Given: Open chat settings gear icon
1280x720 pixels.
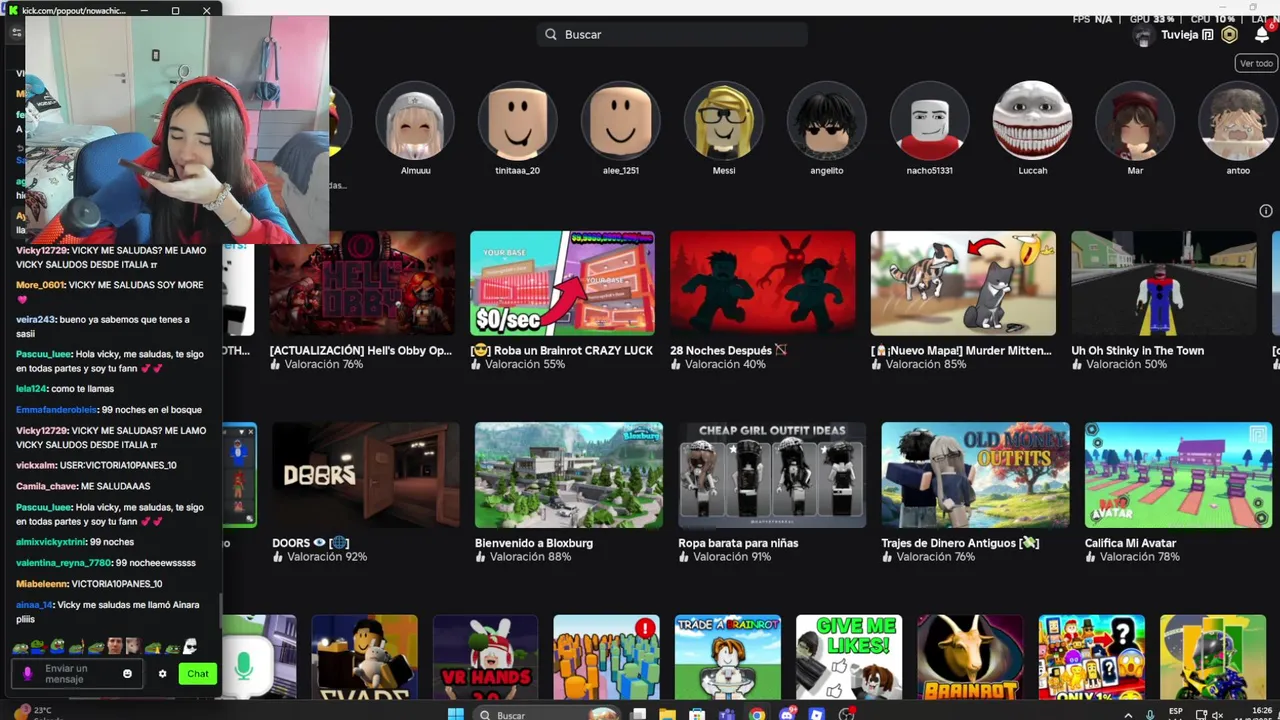Looking at the screenshot, I should [162, 674].
